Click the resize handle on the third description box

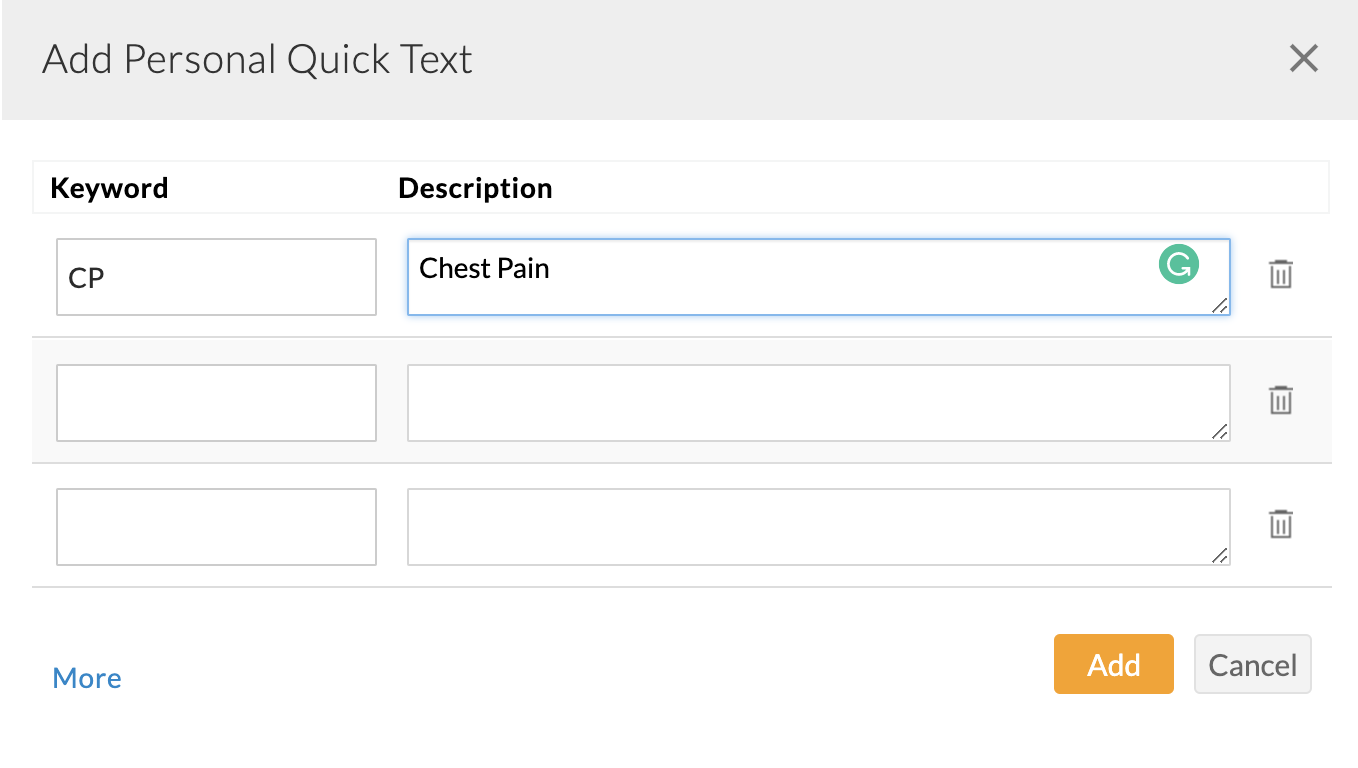tap(1222, 558)
